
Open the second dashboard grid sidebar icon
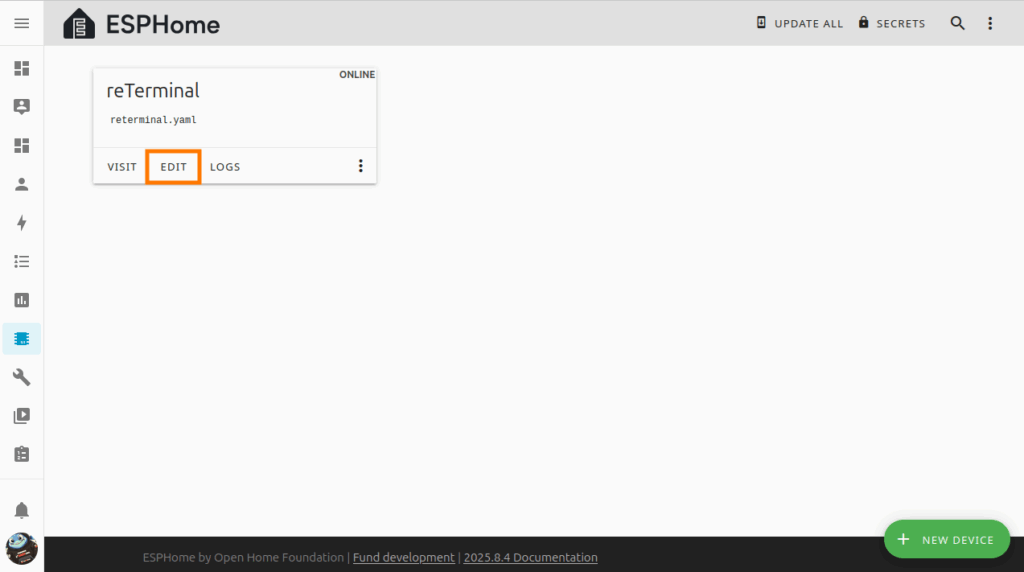pyautogui.click(x=22, y=146)
